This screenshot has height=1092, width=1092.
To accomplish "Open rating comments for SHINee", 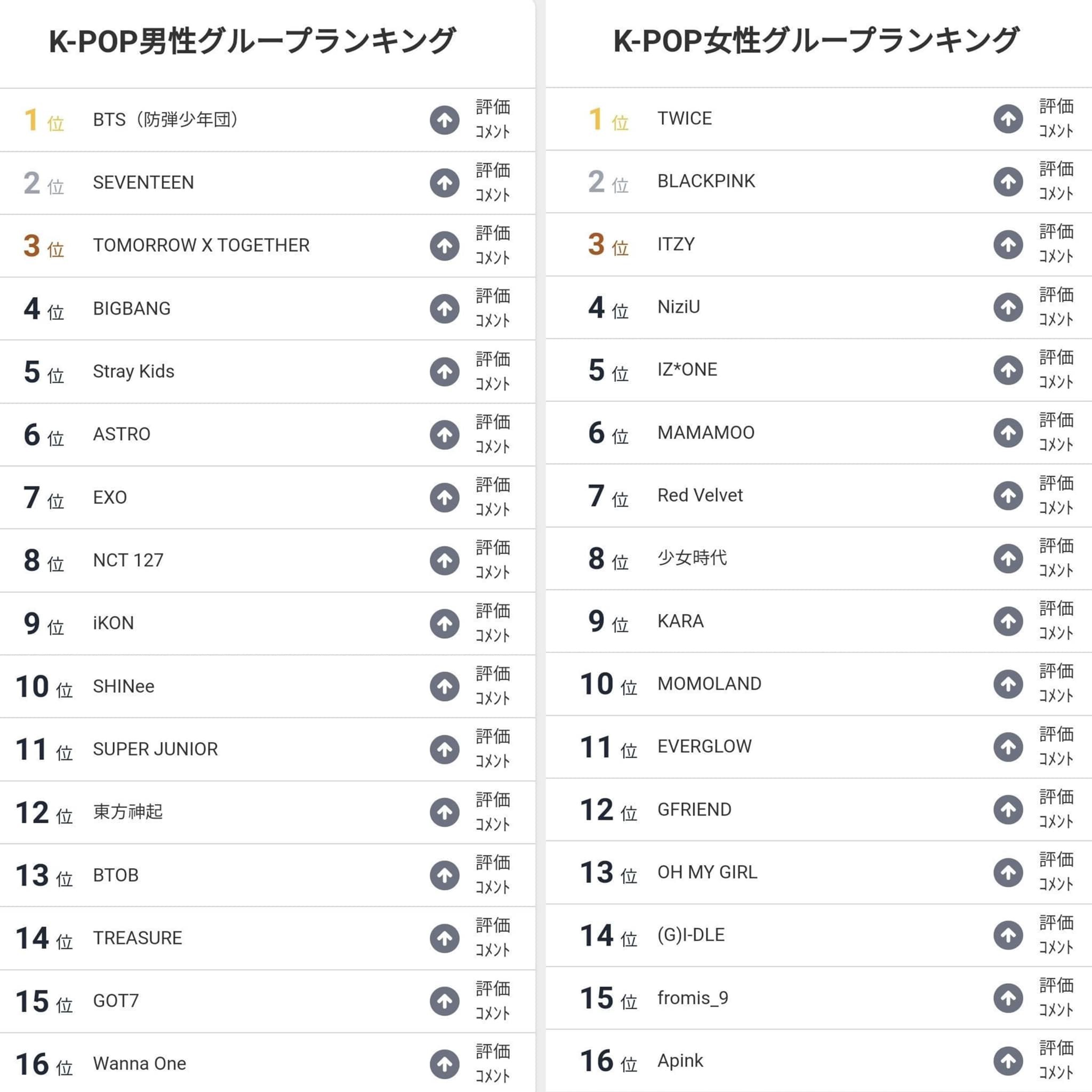I will coord(492,686).
